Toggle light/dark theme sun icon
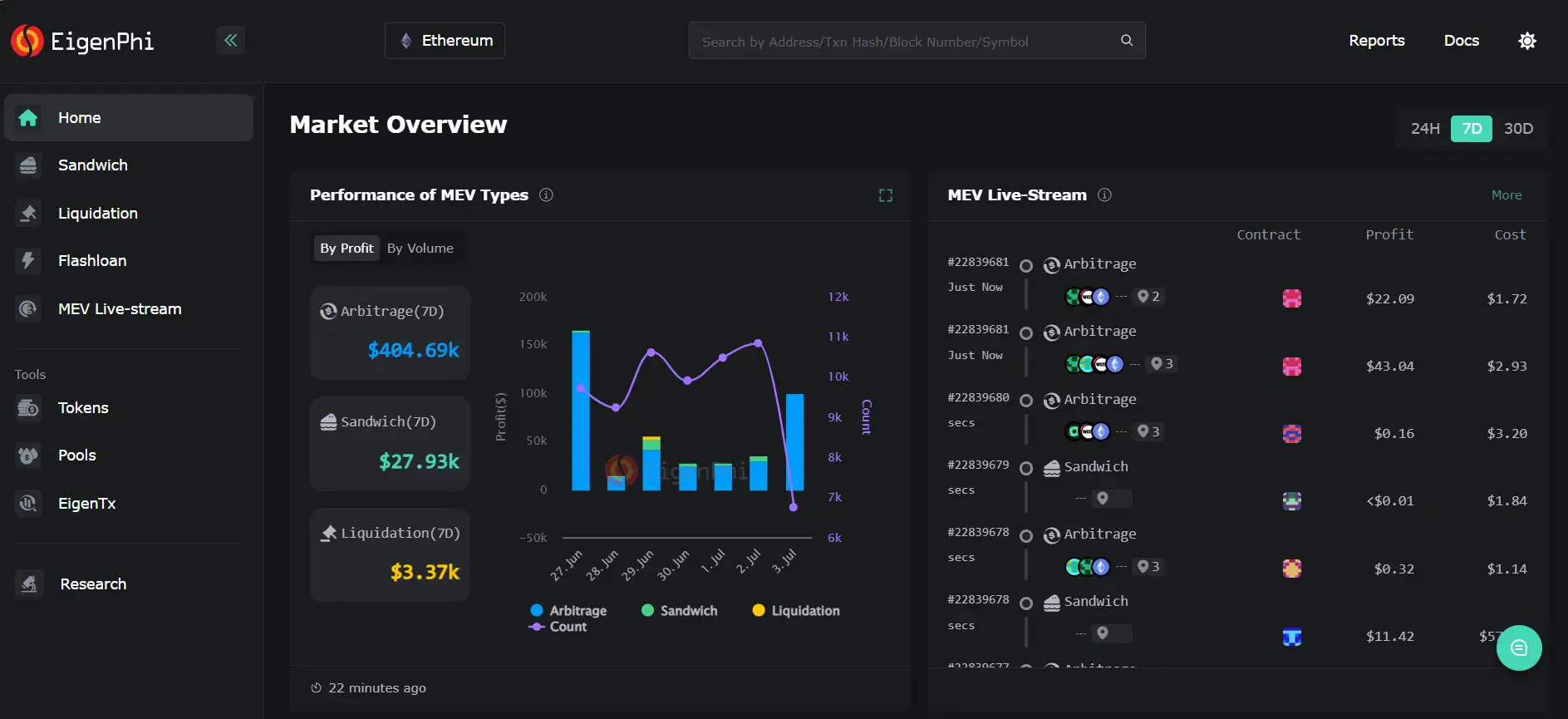 coord(1526,41)
